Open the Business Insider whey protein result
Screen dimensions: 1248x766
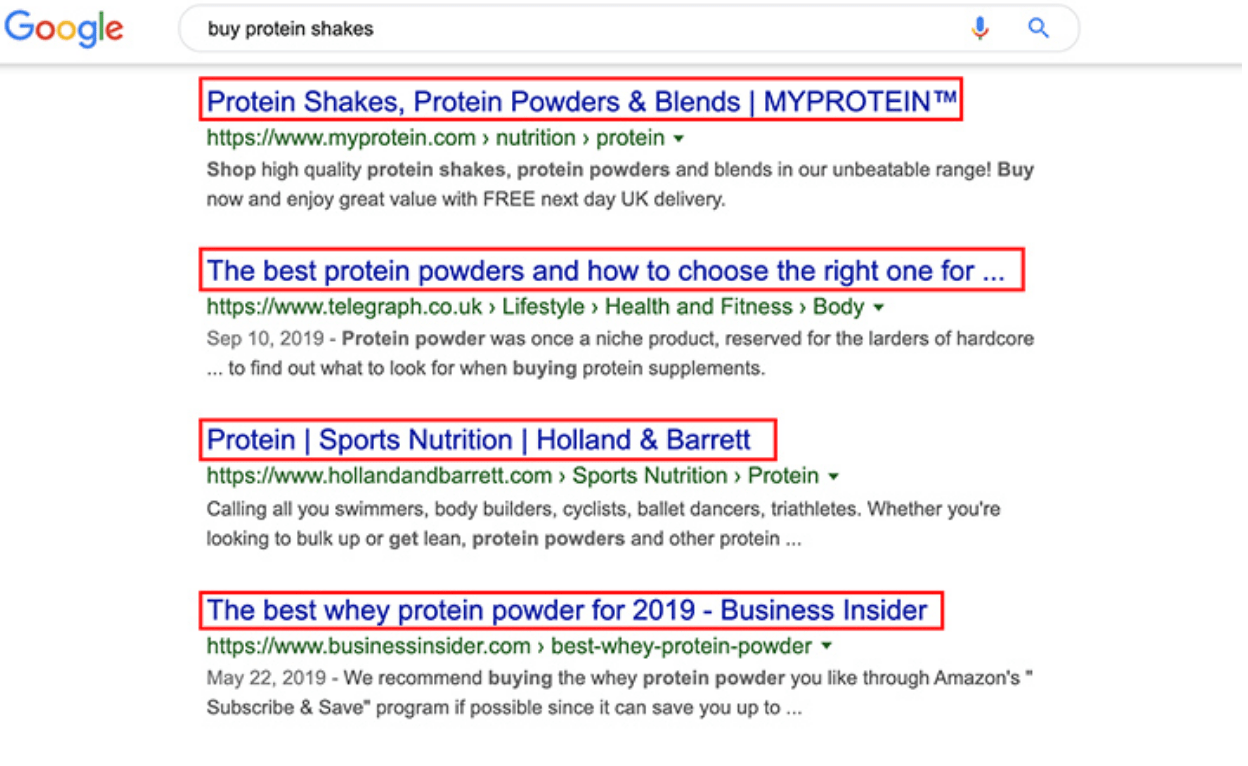pyautogui.click(x=567, y=610)
